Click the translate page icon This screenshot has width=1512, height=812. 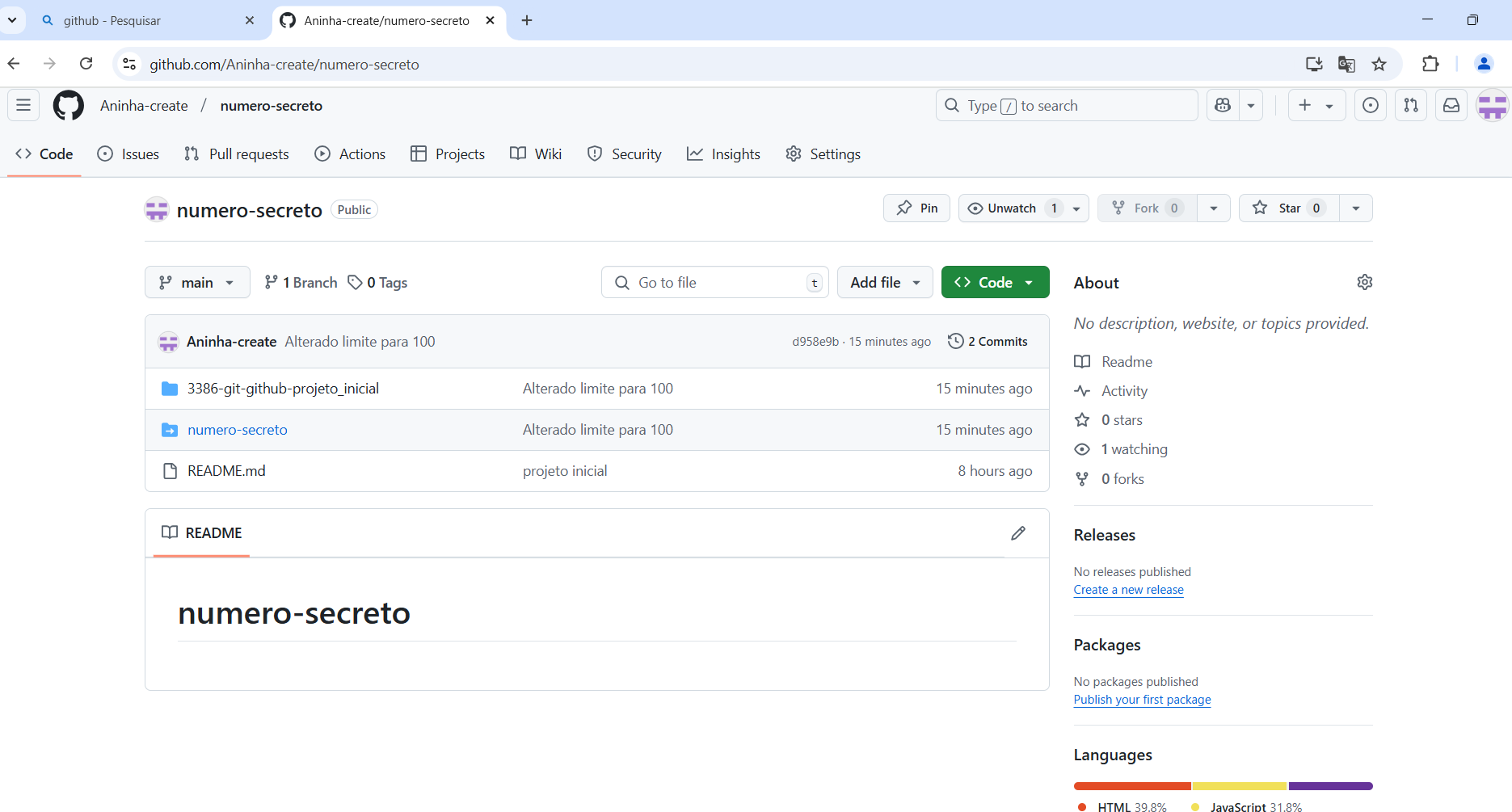click(x=1346, y=64)
